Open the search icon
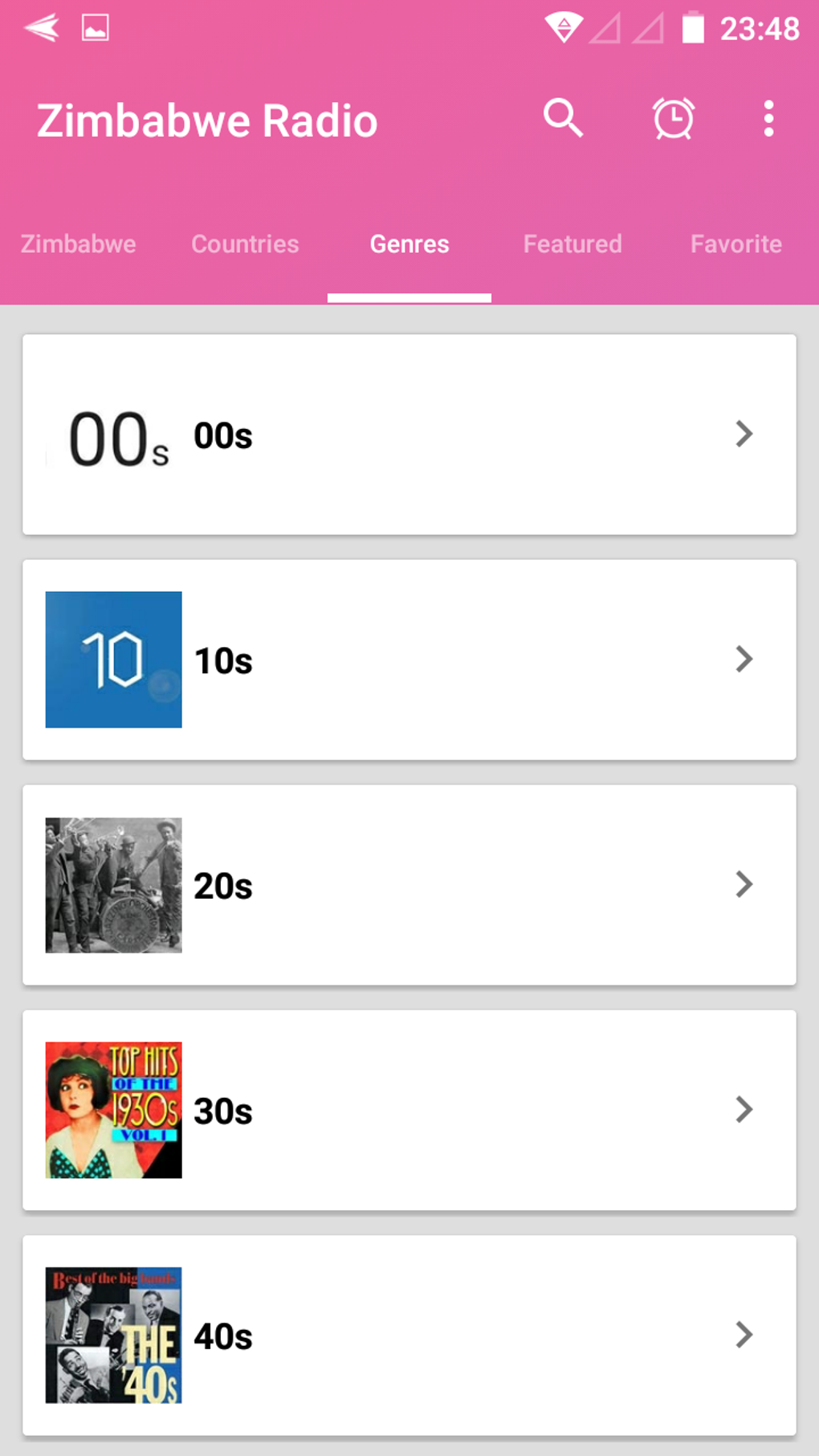The height and width of the screenshot is (1456, 819). point(563,119)
